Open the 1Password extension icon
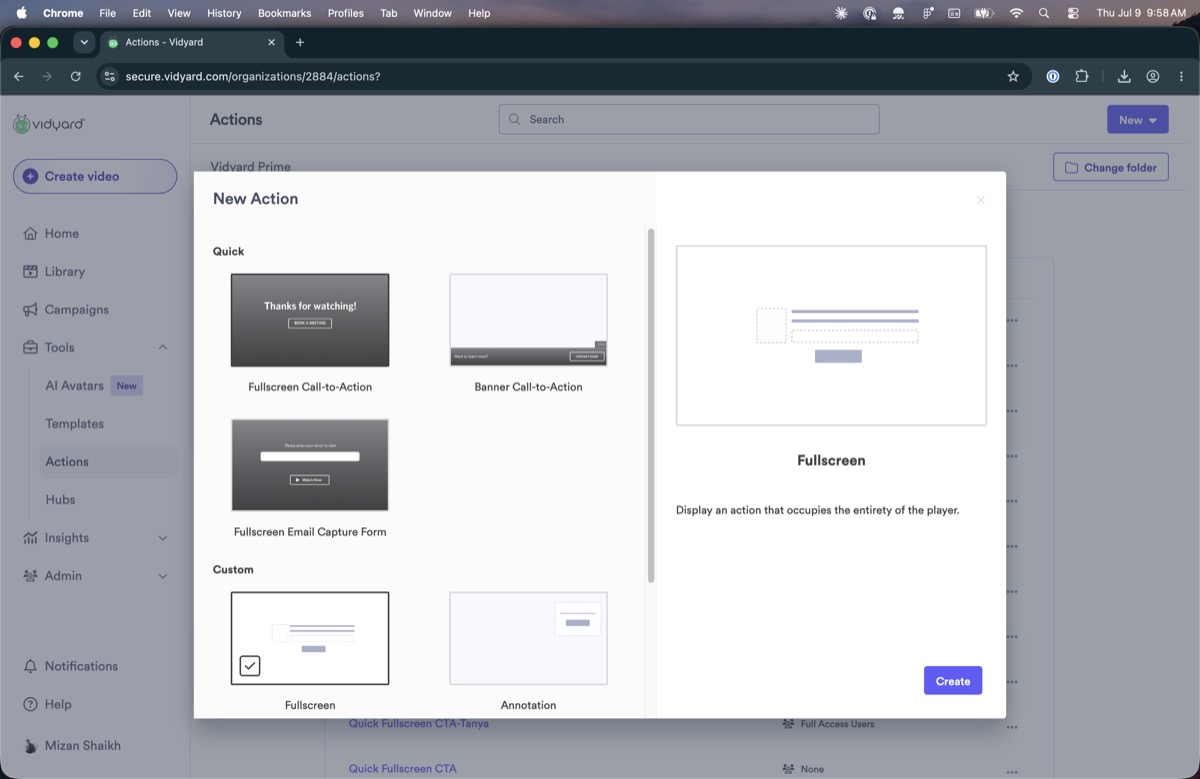The image size is (1200, 779). click(1053, 76)
